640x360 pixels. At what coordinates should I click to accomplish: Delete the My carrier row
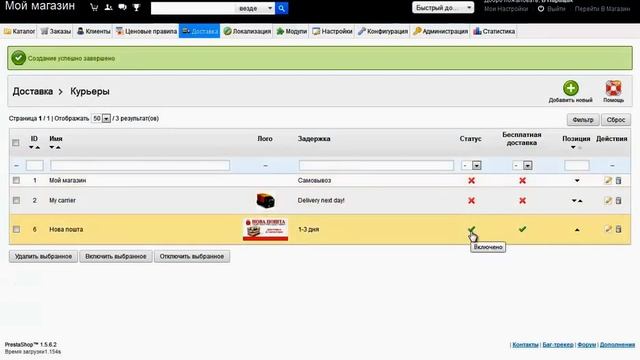click(x=619, y=200)
